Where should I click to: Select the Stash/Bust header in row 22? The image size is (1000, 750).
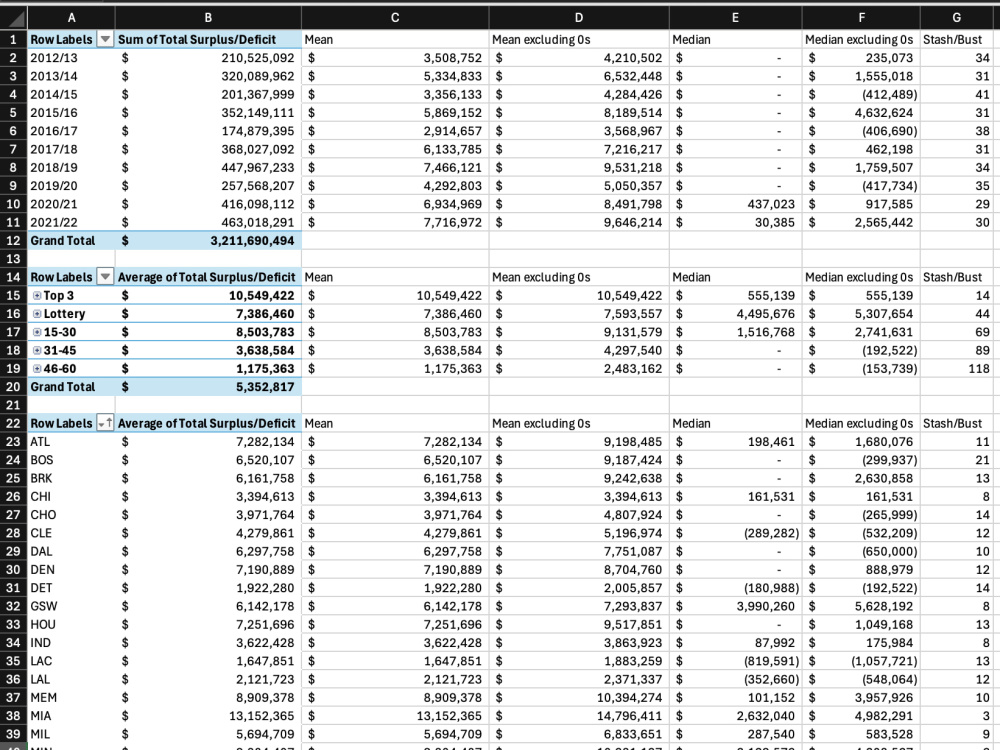click(x=957, y=423)
